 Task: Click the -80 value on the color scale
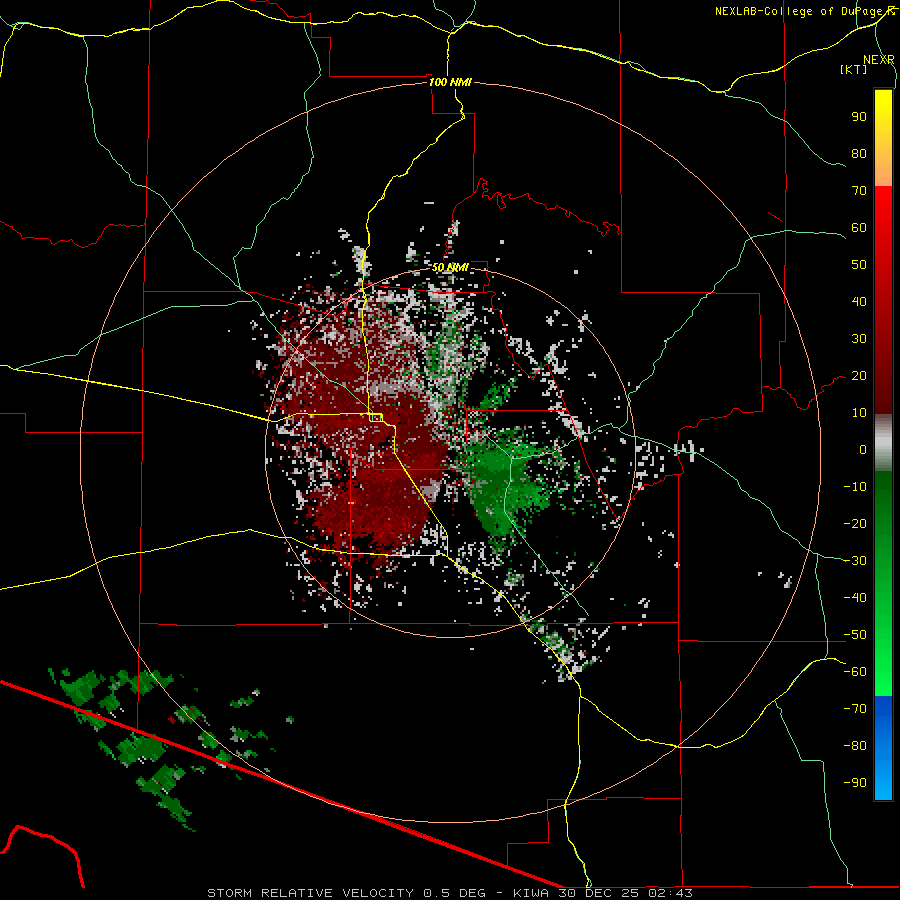[x=855, y=746]
